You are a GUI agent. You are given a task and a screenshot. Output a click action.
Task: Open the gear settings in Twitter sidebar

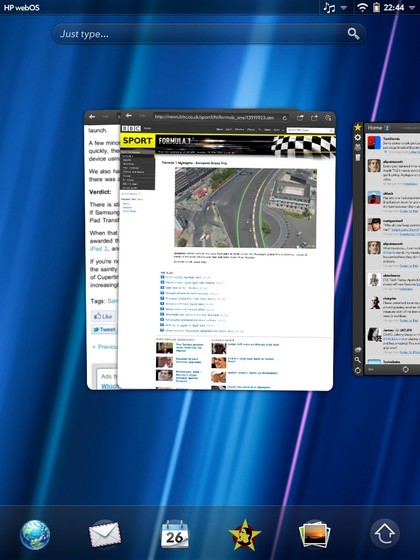pyautogui.click(x=358, y=138)
